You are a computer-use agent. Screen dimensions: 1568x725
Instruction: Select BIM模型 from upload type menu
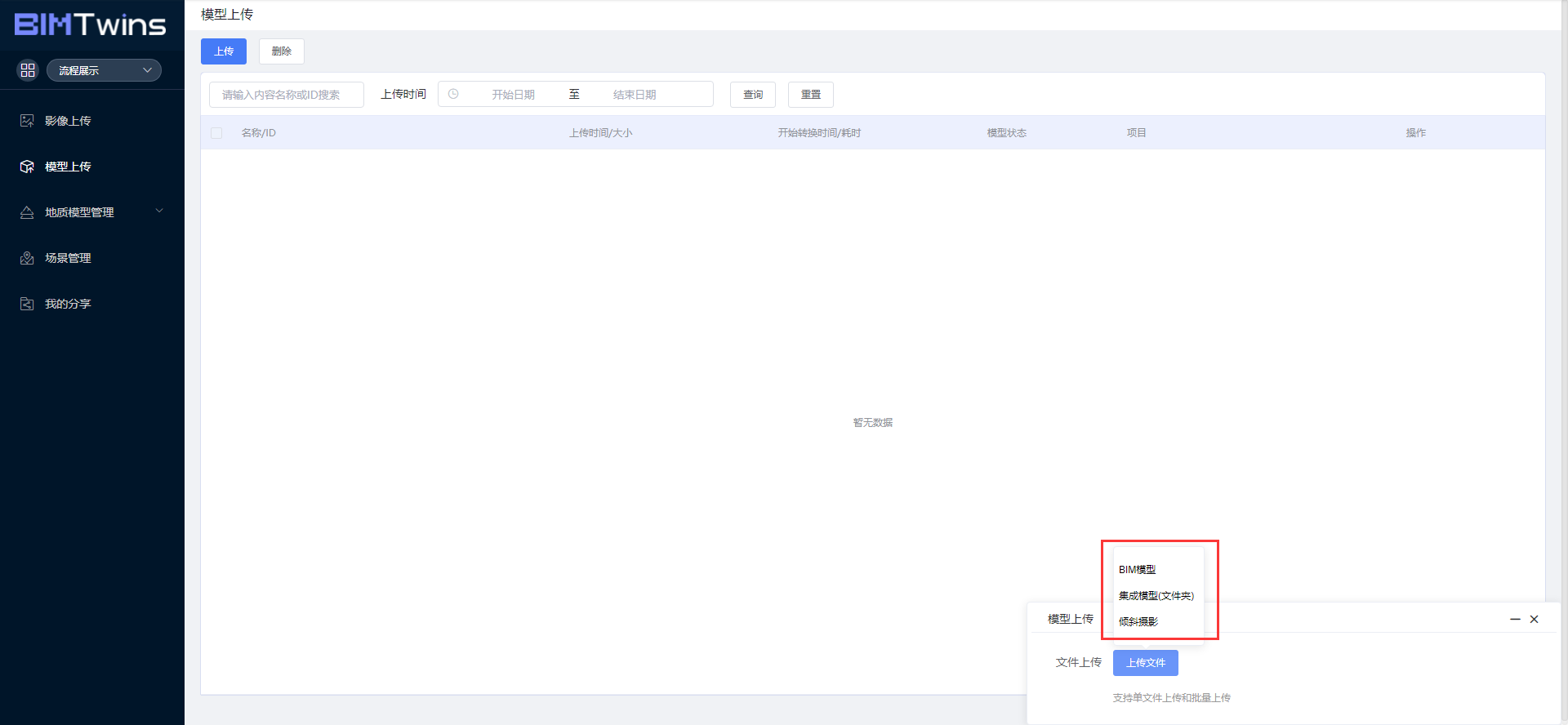click(x=1137, y=570)
